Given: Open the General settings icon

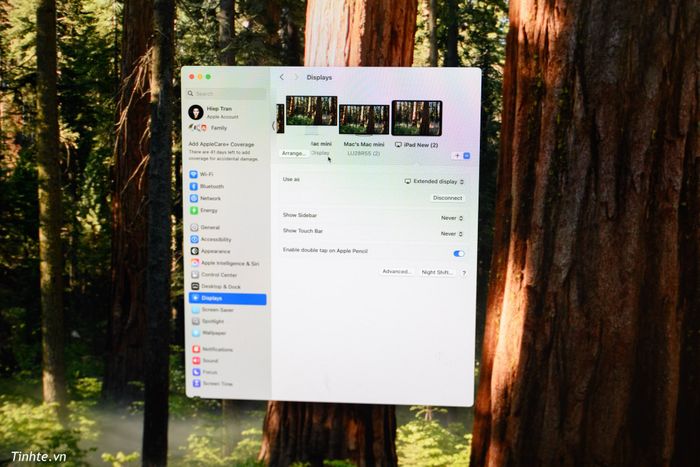Looking at the screenshot, I should click(x=194, y=227).
